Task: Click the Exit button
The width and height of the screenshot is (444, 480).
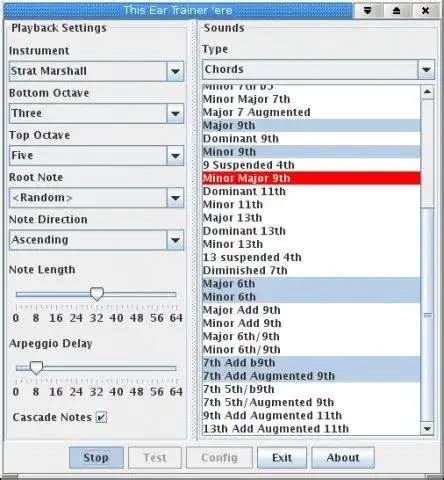Action: coord(282,458)
